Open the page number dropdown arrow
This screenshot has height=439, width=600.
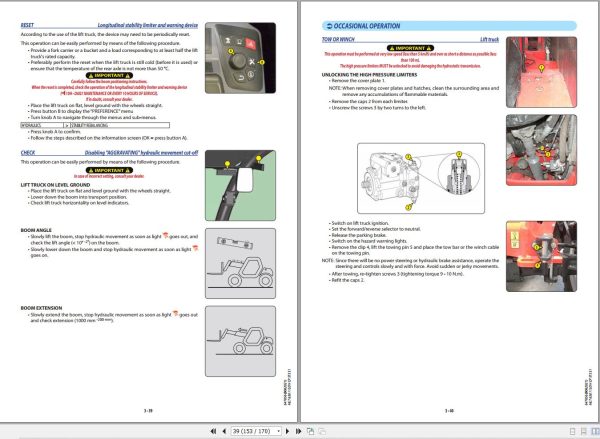pos(279,431)
